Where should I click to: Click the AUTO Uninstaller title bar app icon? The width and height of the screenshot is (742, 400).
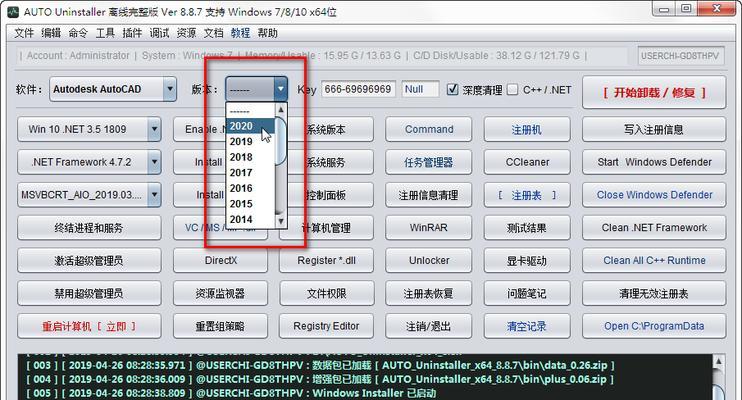[x=13, y=11]
